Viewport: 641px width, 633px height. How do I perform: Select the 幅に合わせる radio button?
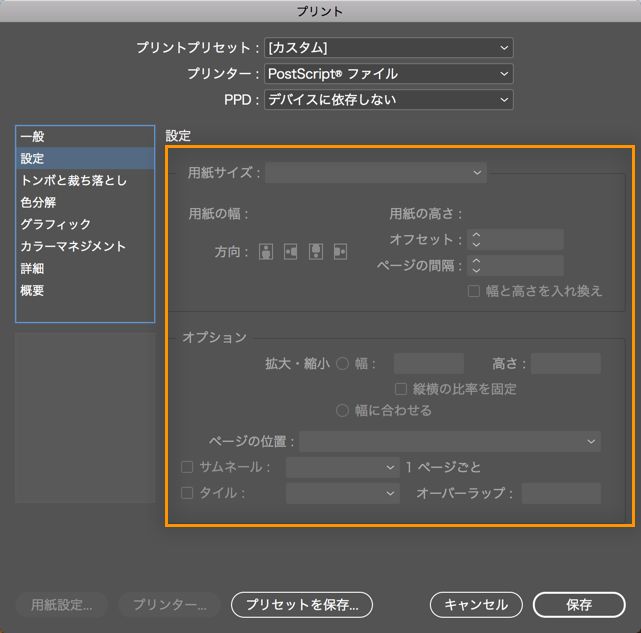pos(342,410)
